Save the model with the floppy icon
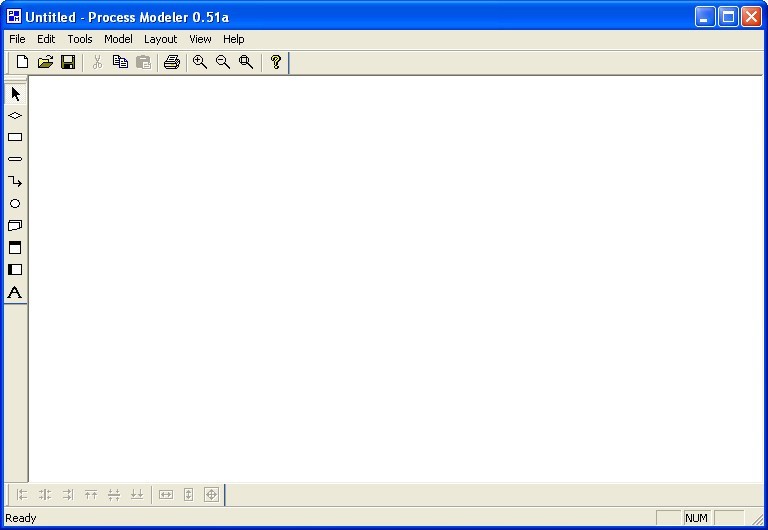This screenshot has width=768, height=530. click(68, 62)
